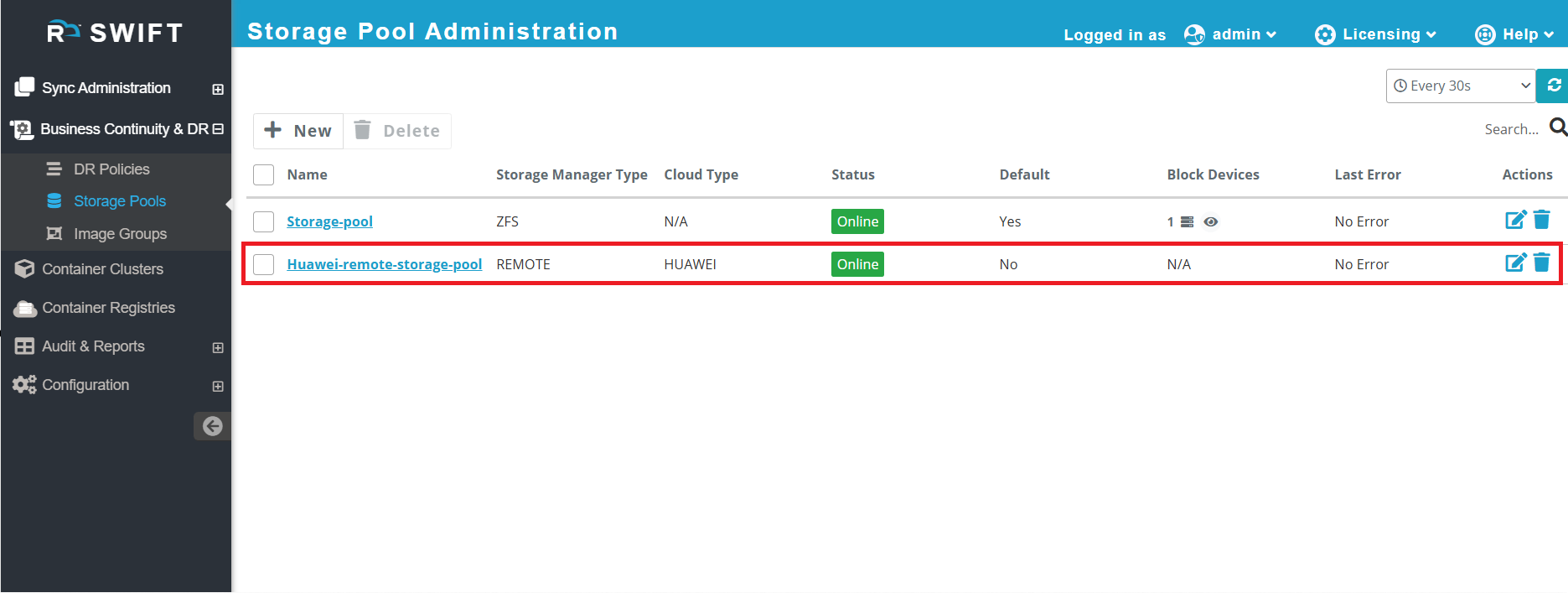
Task: View Storage-pool block devices via eye icon
Action: coord(1211,221)
